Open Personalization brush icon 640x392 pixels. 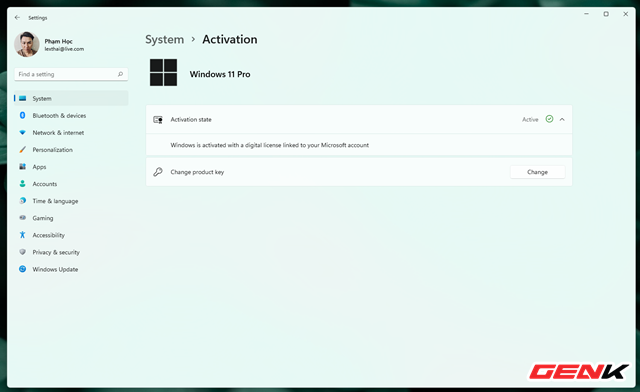[x=23, y=150]
